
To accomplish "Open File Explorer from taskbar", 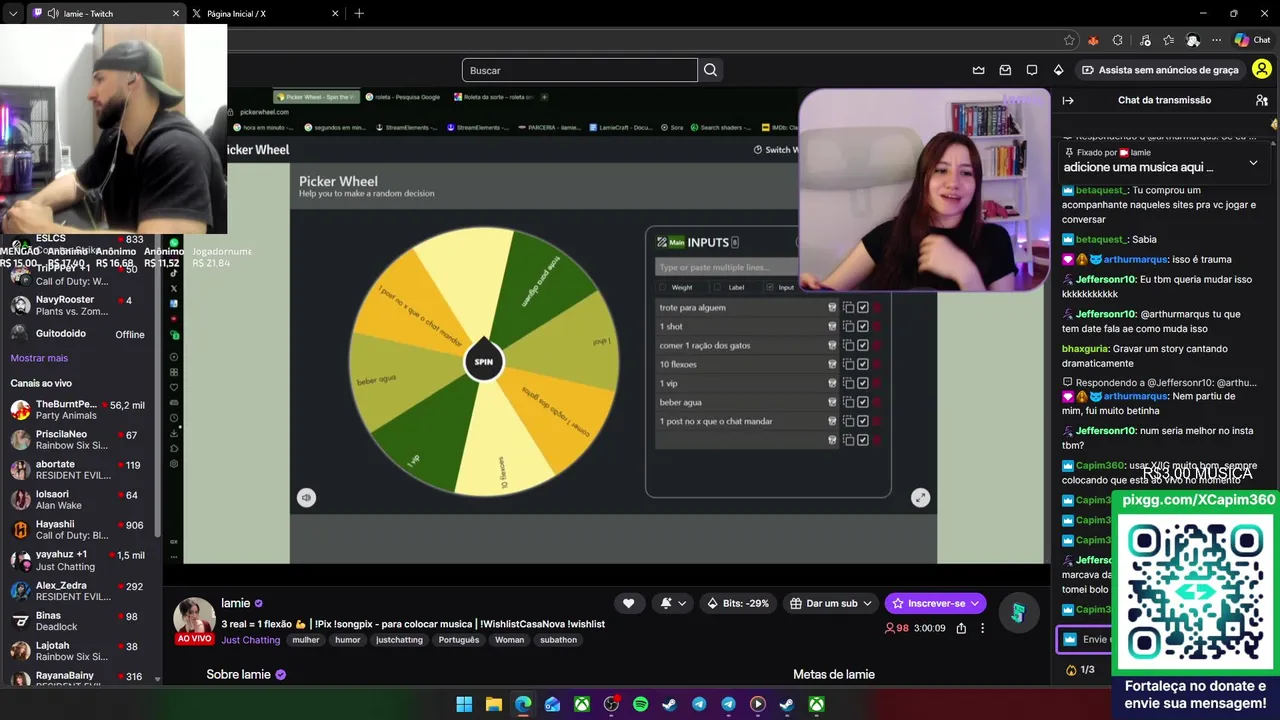I will pyautogui.click(x=493, y=705).
